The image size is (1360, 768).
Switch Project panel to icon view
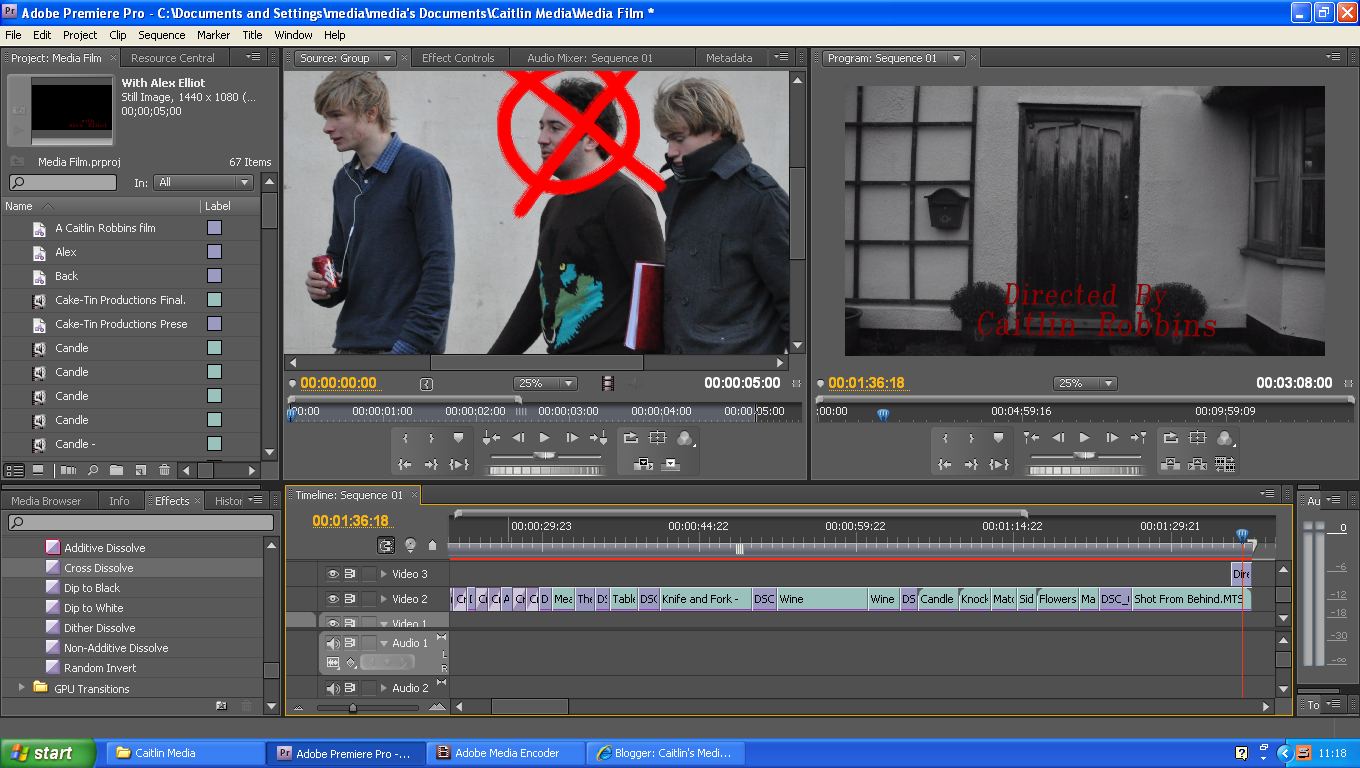tap(38, 470)
